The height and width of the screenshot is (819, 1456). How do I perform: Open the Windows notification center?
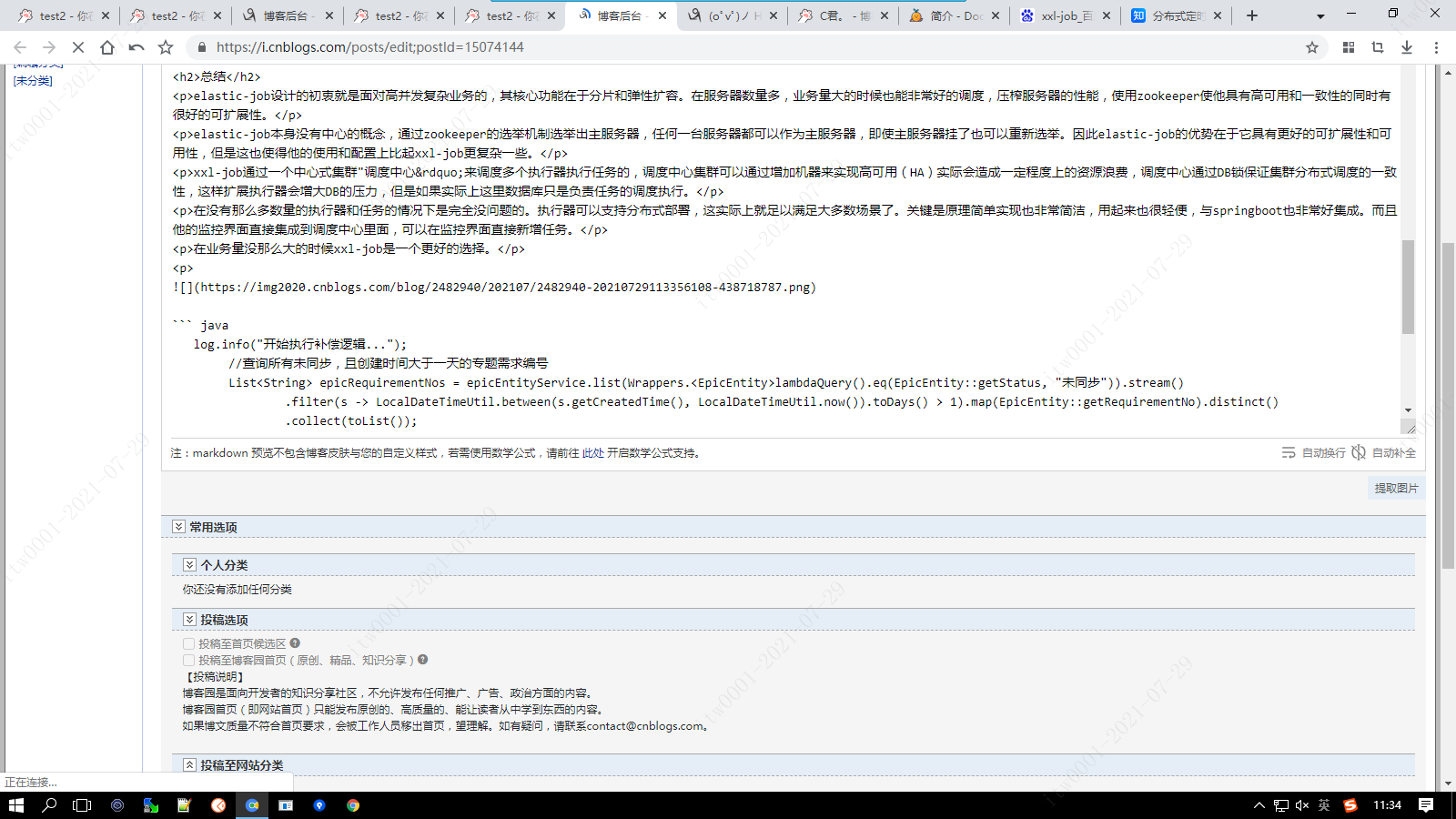(x=1426, y=805)
